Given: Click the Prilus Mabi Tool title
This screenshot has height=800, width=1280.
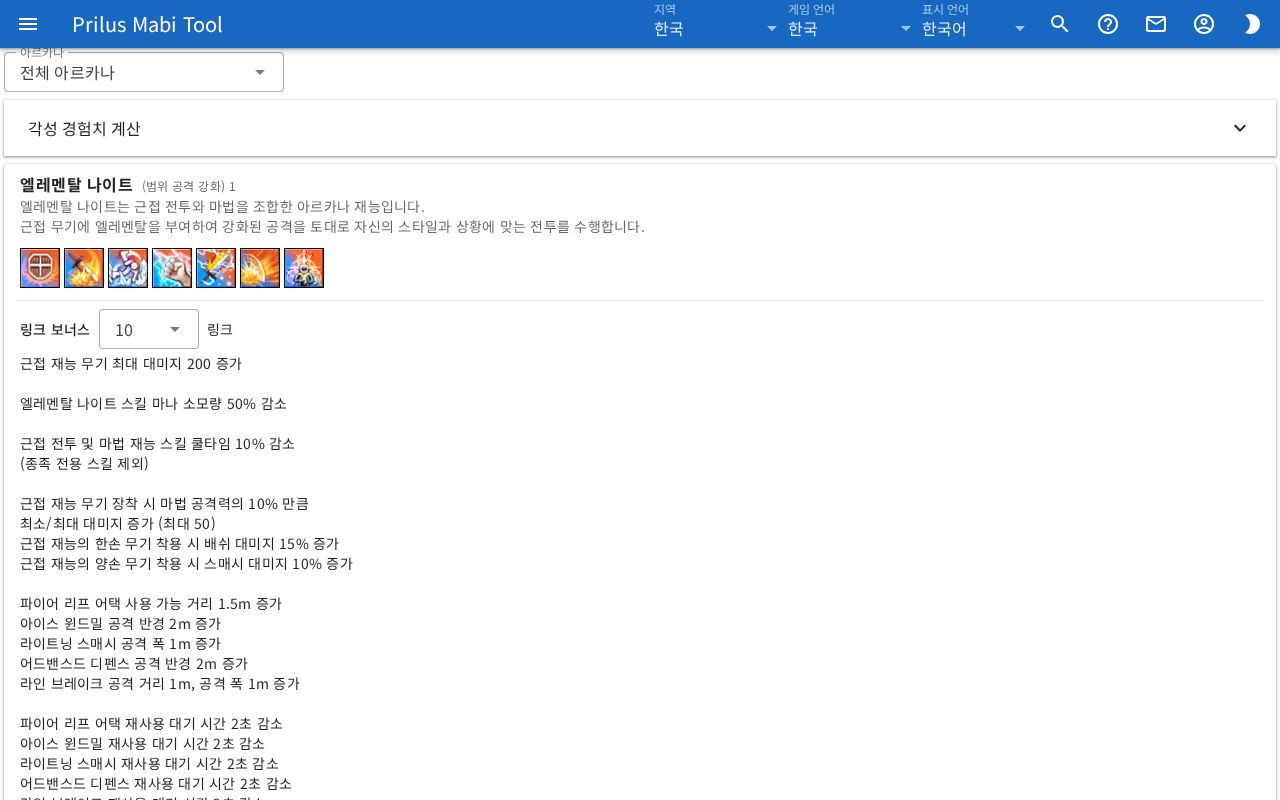Looking at the screenshot, I should coord(147,24).
